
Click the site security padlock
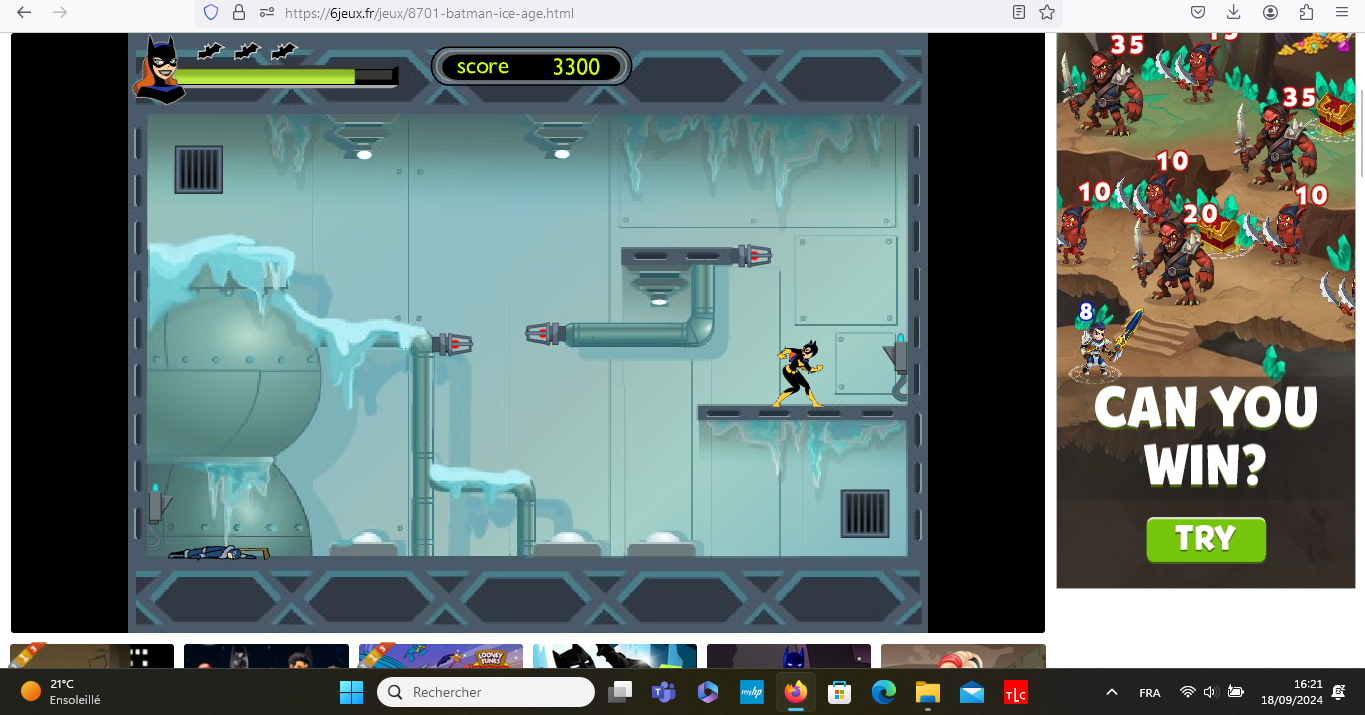238,13
